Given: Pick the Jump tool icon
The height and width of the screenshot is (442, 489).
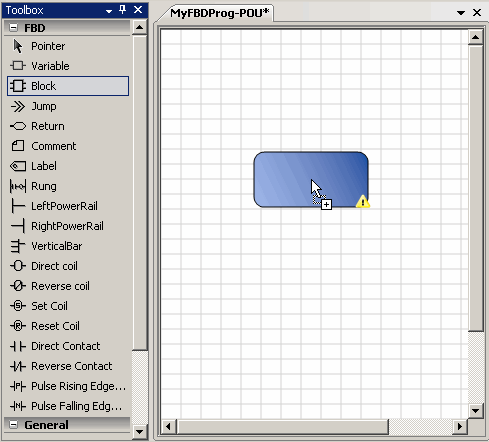Looking at the screenshot, I should [x=18, y=106].
